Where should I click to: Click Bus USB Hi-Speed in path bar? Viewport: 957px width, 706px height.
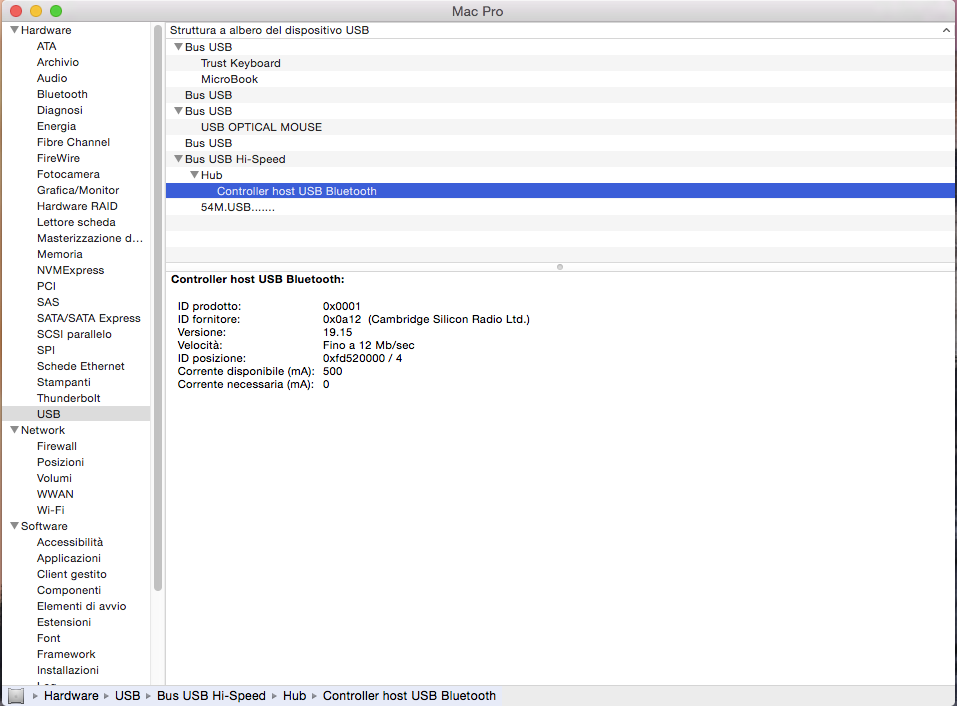pyautogui.click(x=211, y=696)
